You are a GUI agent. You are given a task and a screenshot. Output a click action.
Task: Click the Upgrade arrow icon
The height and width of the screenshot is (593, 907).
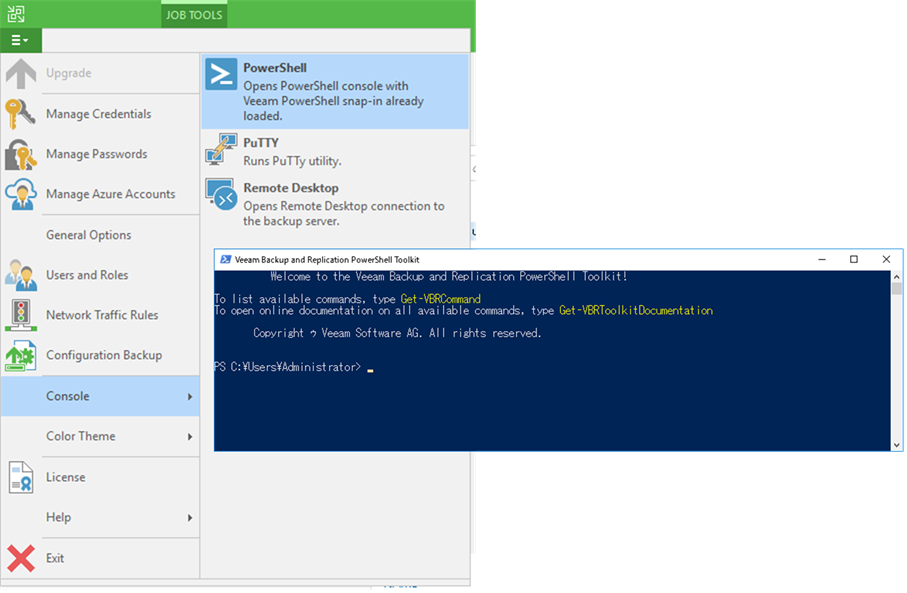[21, 73]
